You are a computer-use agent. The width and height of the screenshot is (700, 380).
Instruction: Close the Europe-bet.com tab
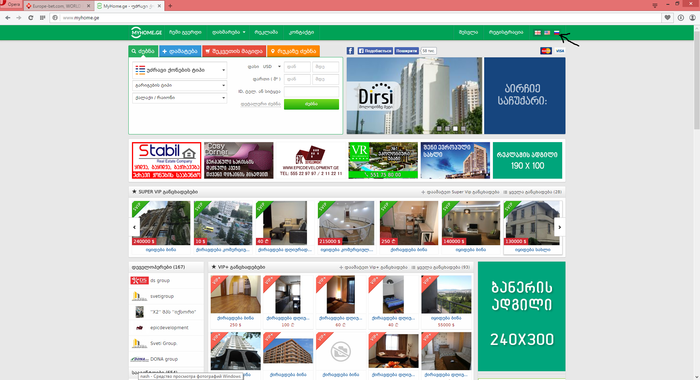88,6
